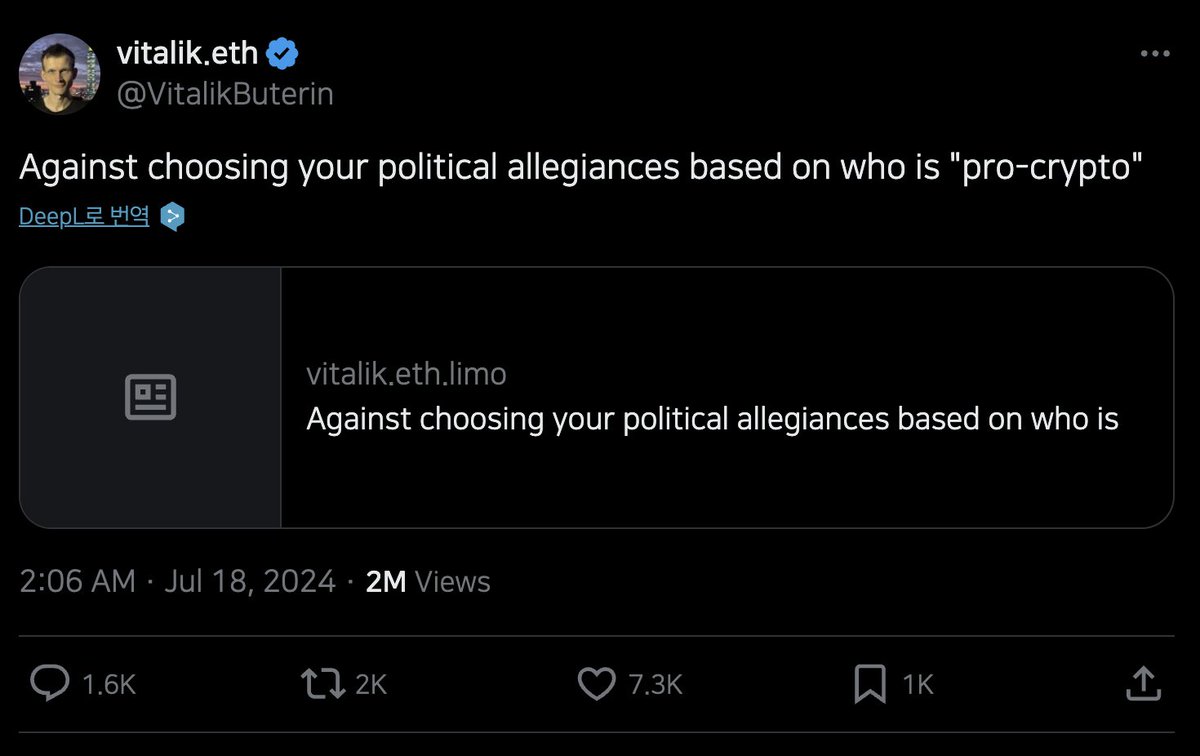Click the 2M Views count
The width and height of the screenshot is (1200, 756).
(428, 581)
